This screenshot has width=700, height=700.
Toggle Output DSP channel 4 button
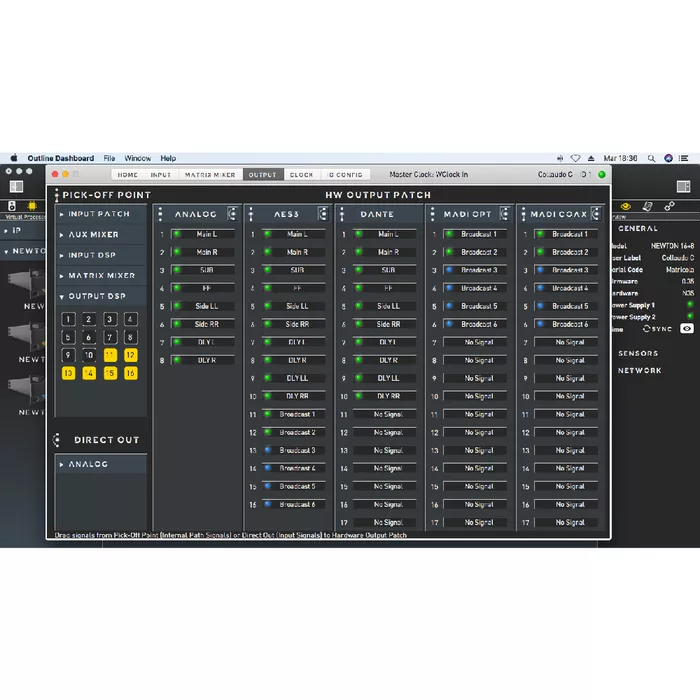coord(130,319)
